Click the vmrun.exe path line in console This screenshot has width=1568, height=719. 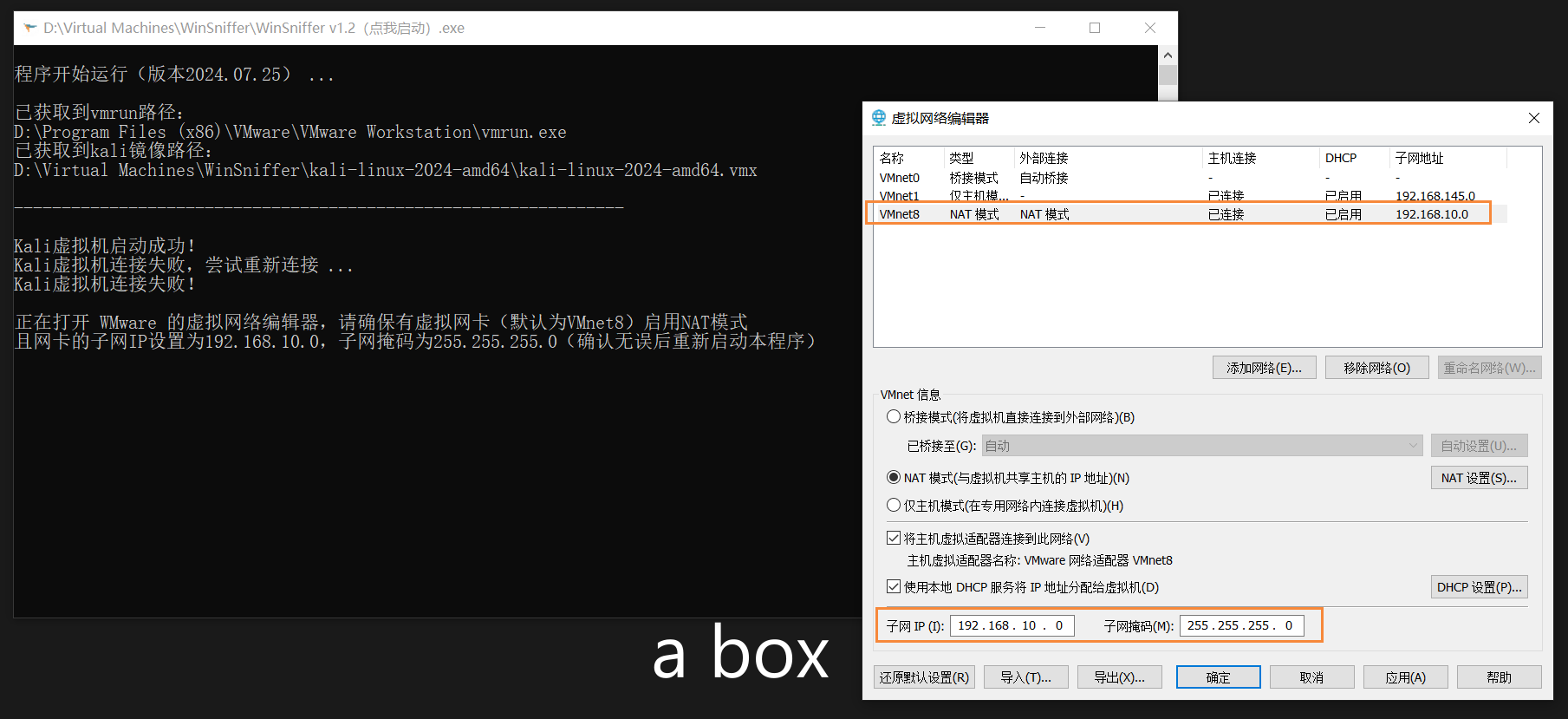[x=290, y=132]
